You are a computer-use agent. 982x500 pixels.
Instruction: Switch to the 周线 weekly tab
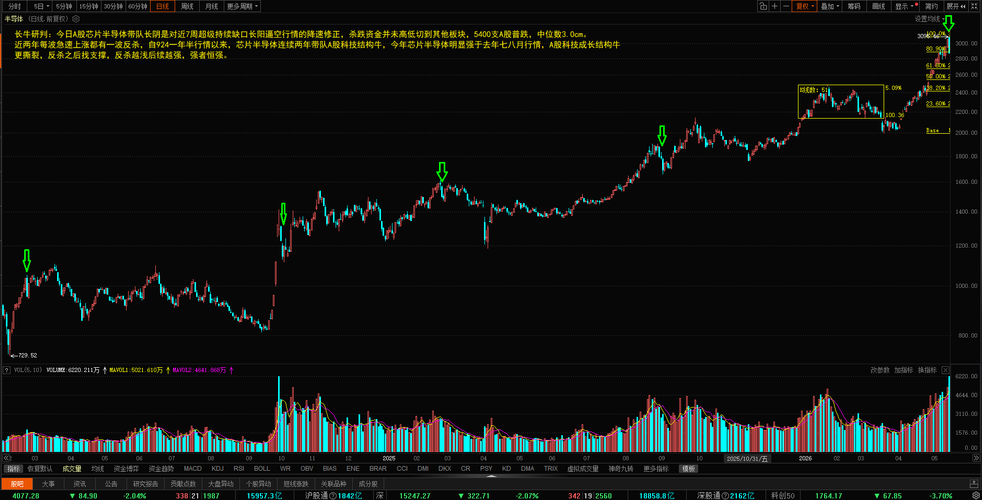point(187,6)
